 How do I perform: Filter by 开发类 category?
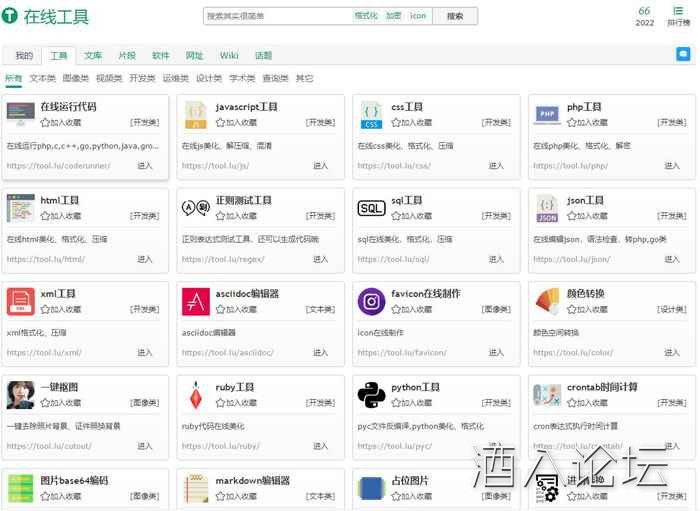(142, 78)
